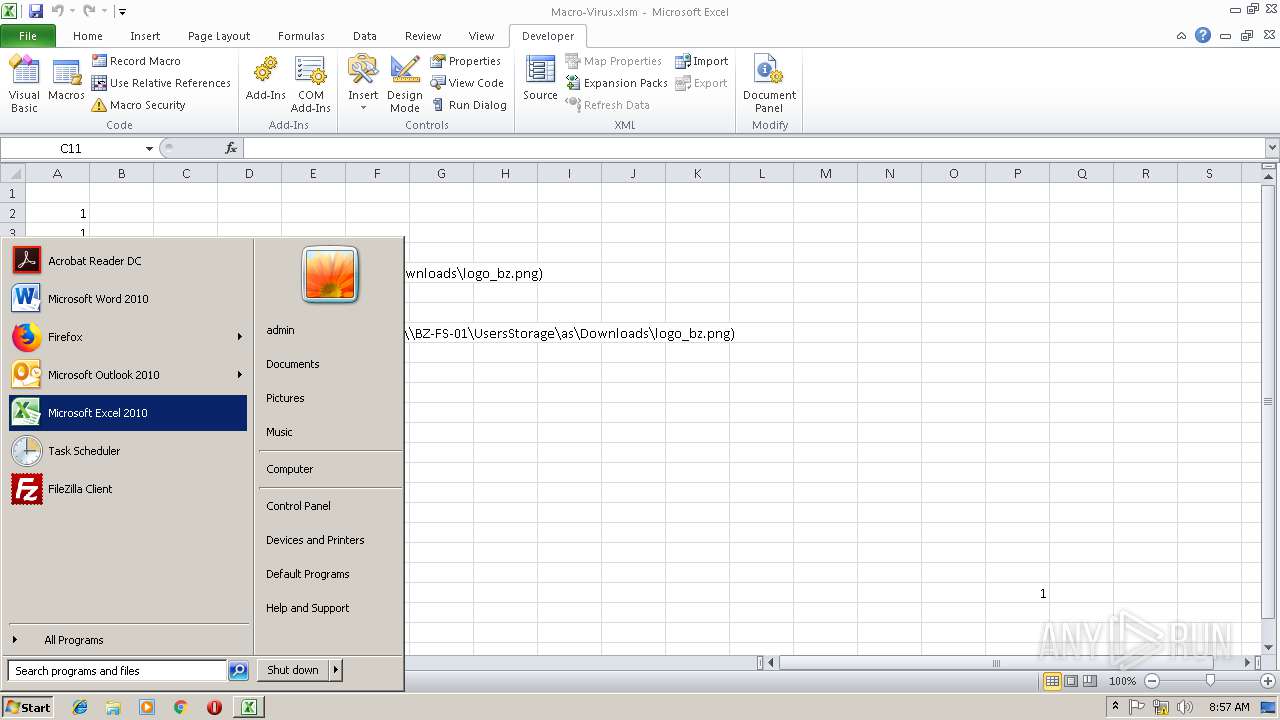
Task: Click Expansion Packs
Action: pos(616,83)
